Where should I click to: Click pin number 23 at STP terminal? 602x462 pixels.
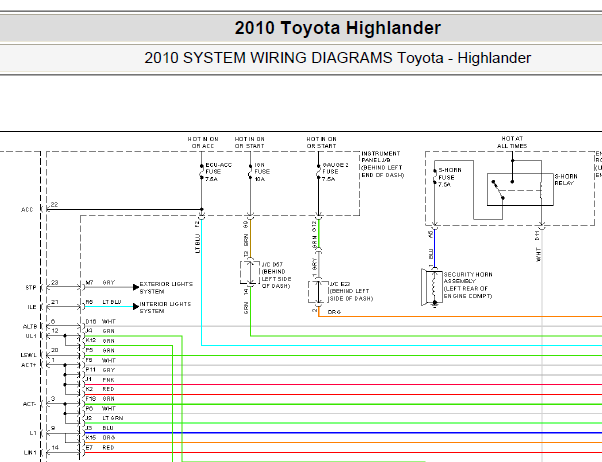(x=54, y=283)
